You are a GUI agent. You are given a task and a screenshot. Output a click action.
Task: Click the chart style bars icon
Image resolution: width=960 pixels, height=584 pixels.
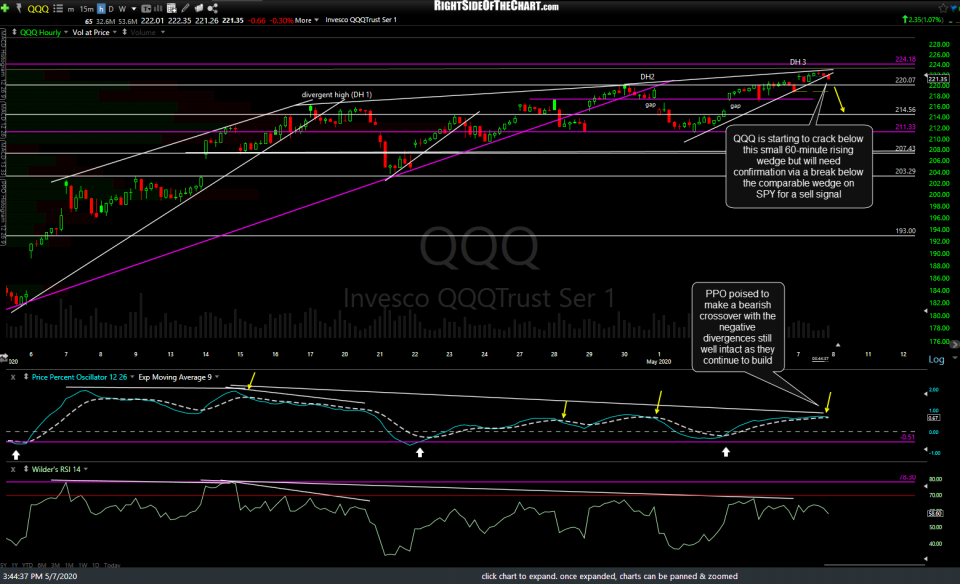pos(160,8)
